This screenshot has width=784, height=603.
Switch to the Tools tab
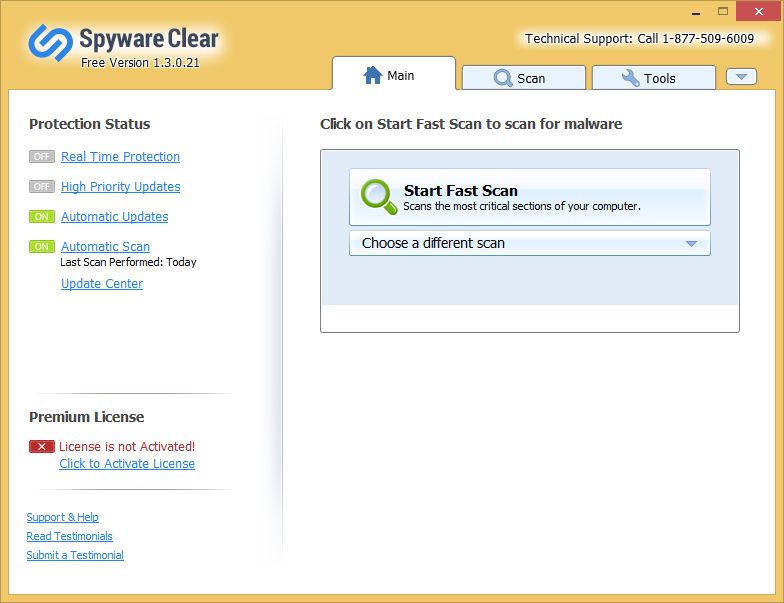[654, 78]
